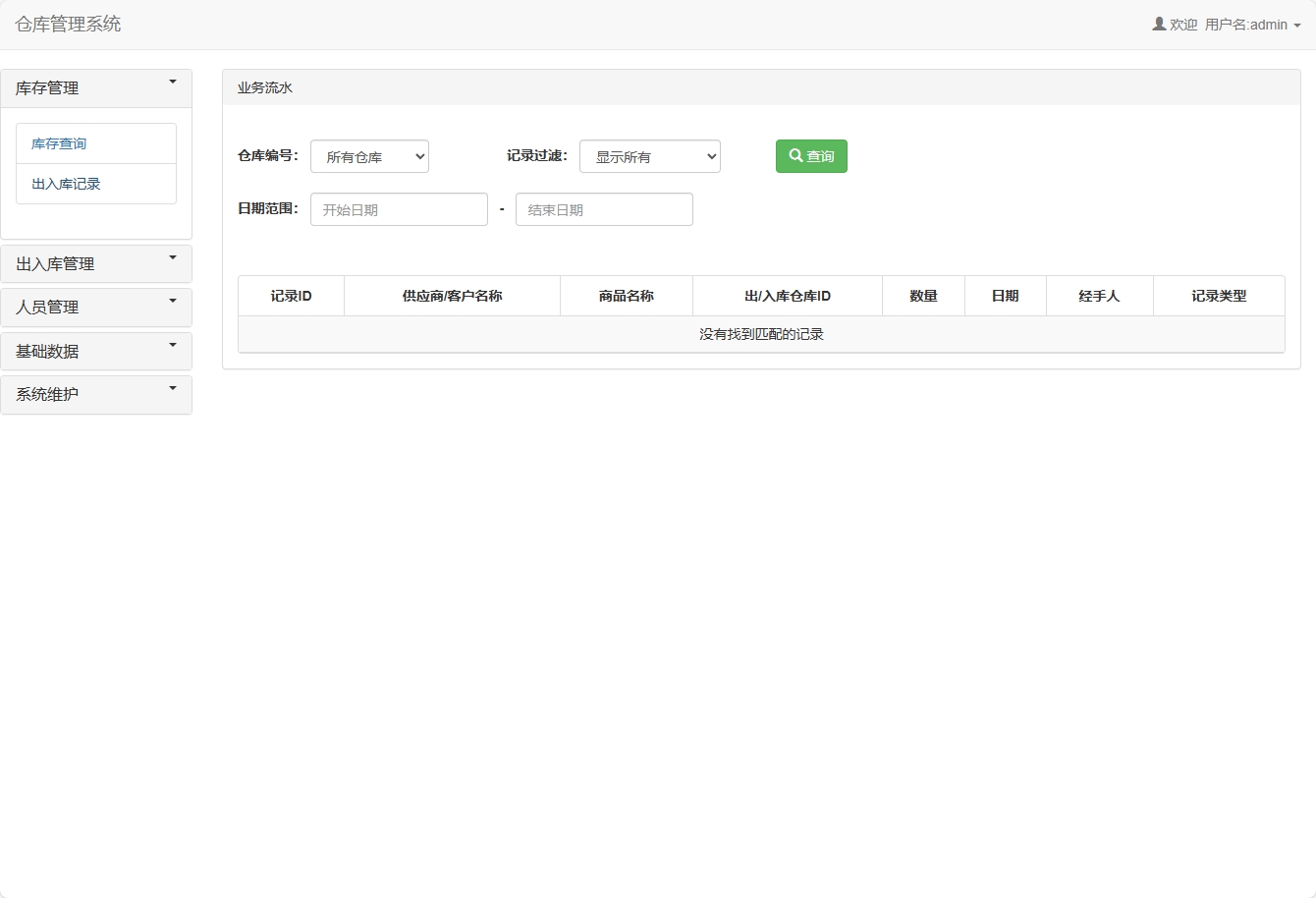Expand the 基础数据 sidebar section
This screenshot has width=1316, height=898.
point(95,351)
